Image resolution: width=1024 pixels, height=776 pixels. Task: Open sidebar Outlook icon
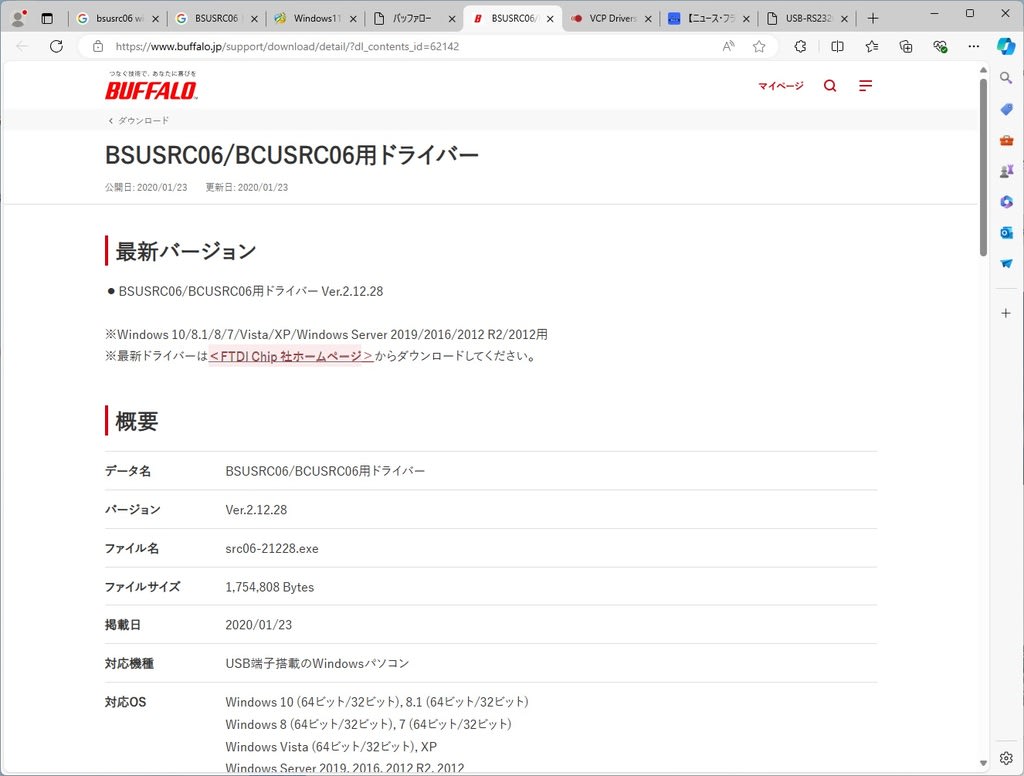[x=1006, y=233]
